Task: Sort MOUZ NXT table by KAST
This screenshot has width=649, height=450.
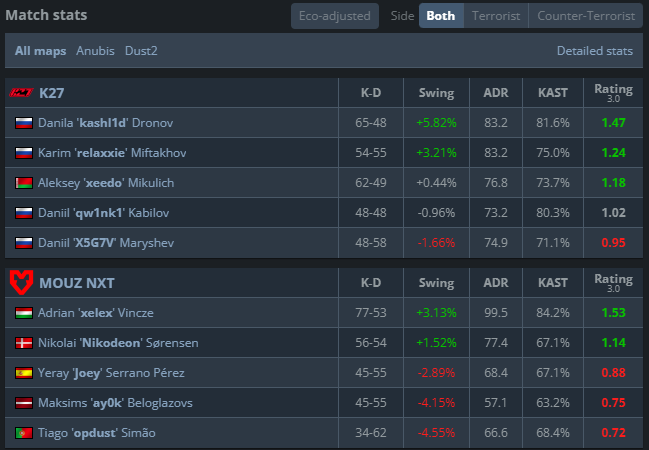Action: point(551,283)
